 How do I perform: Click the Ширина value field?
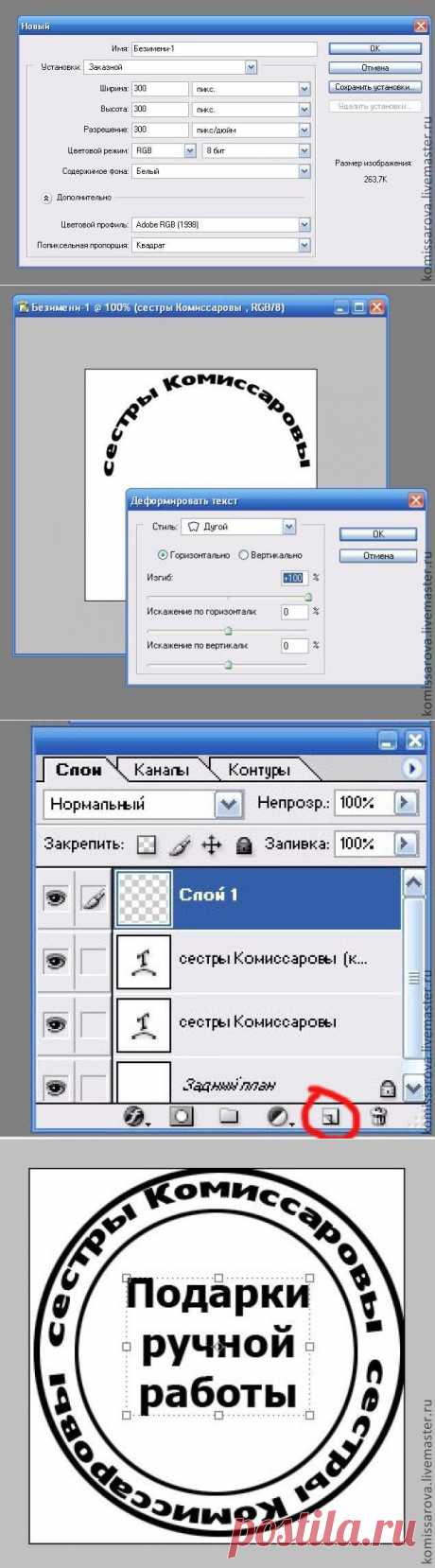pyautogui.click(x=160, y=88)
